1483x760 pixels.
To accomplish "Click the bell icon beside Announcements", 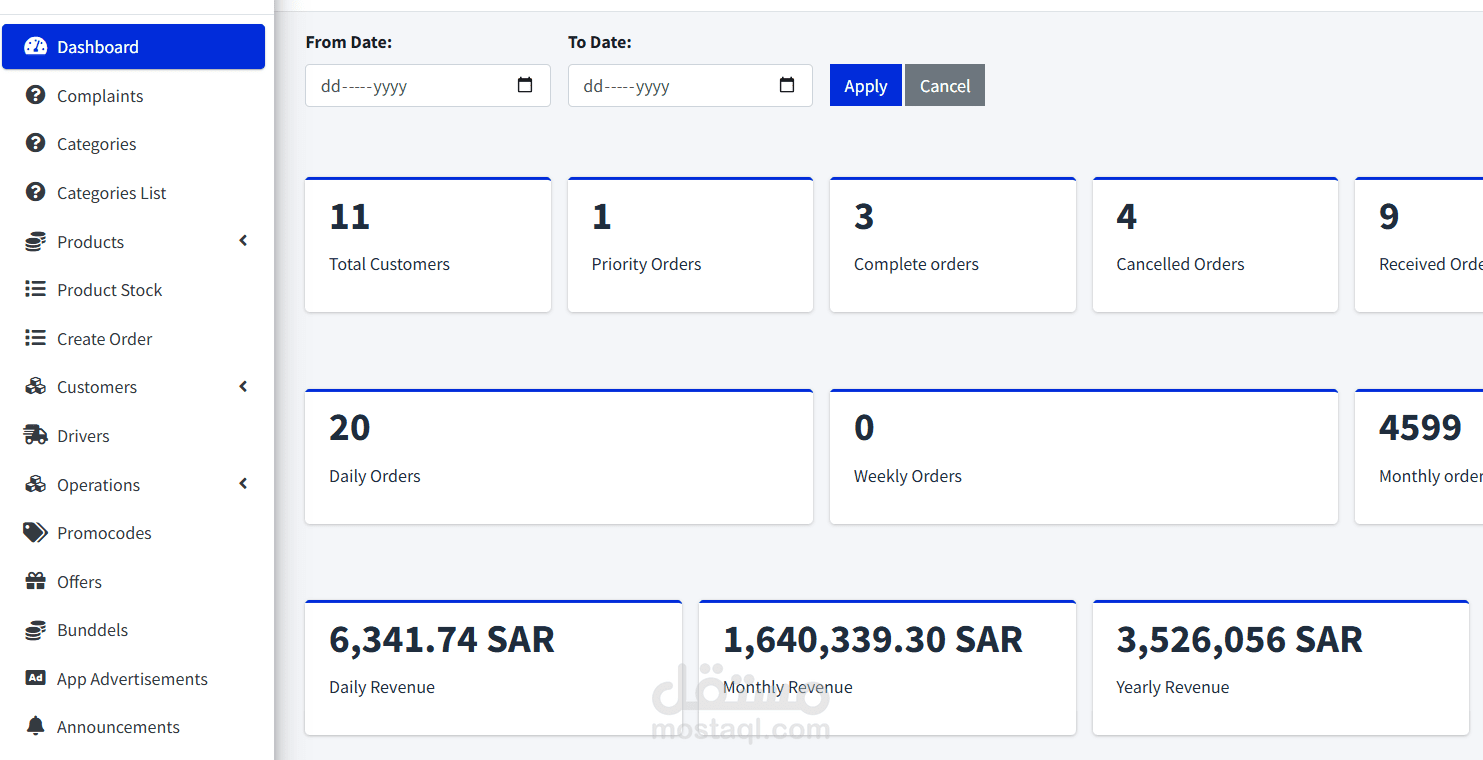I will click(36, 726).
